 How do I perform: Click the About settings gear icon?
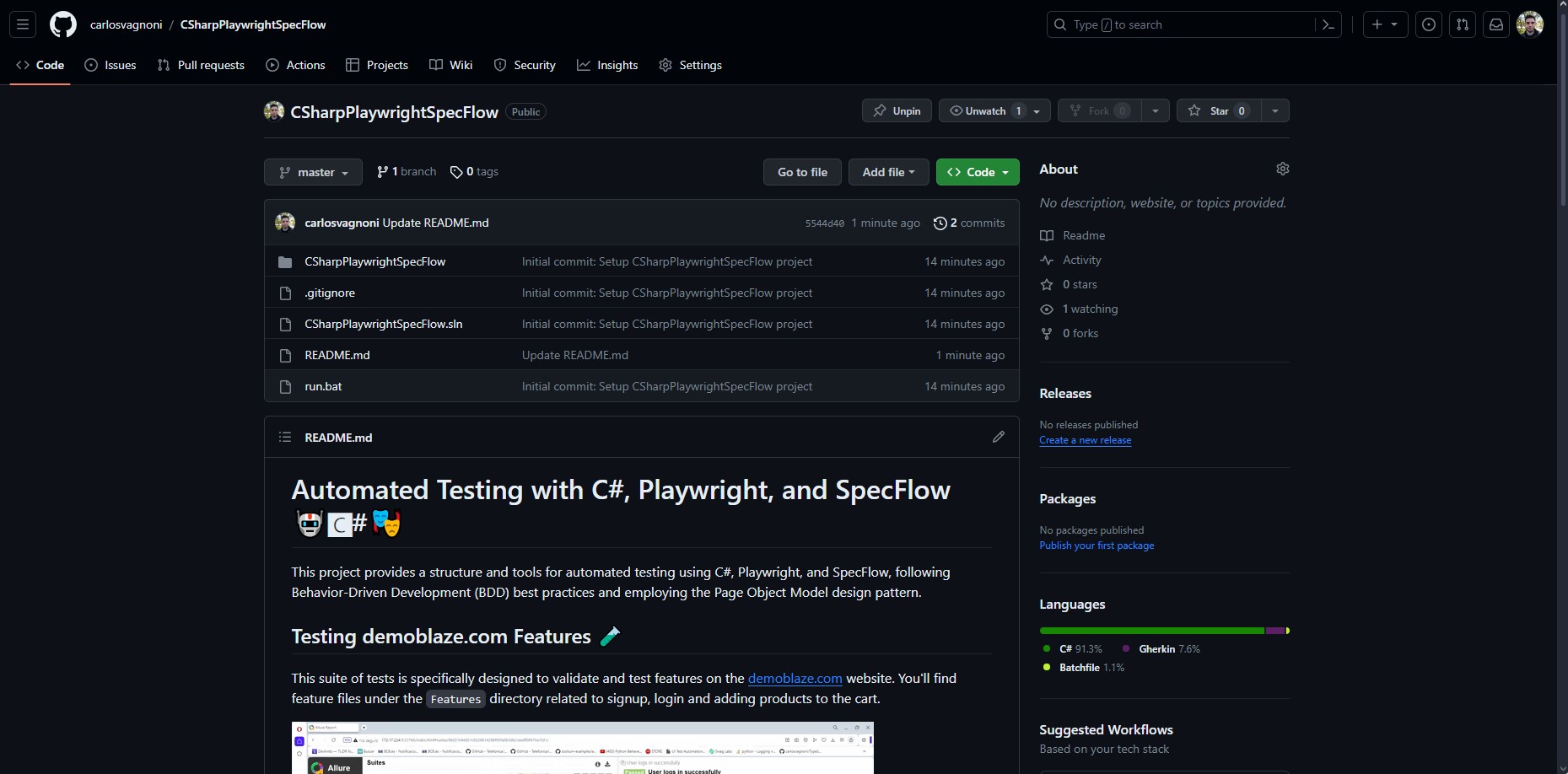pyautogui.click(x=1282, y=169)
